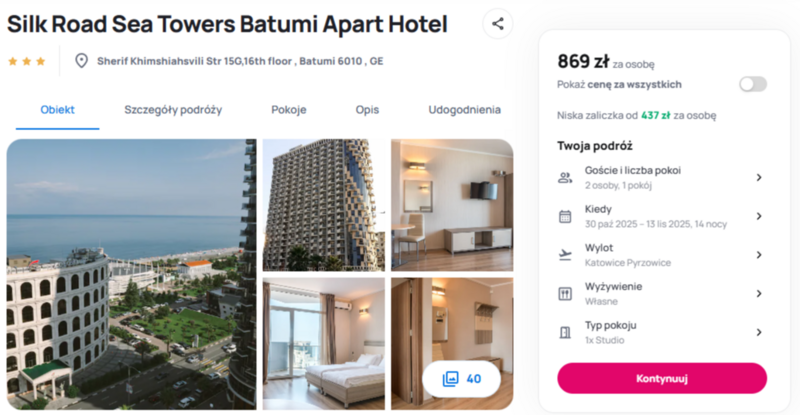Open the photo gallery with 40 images
800x415 pixels.
pyautogui.click(x=462, y=379)
